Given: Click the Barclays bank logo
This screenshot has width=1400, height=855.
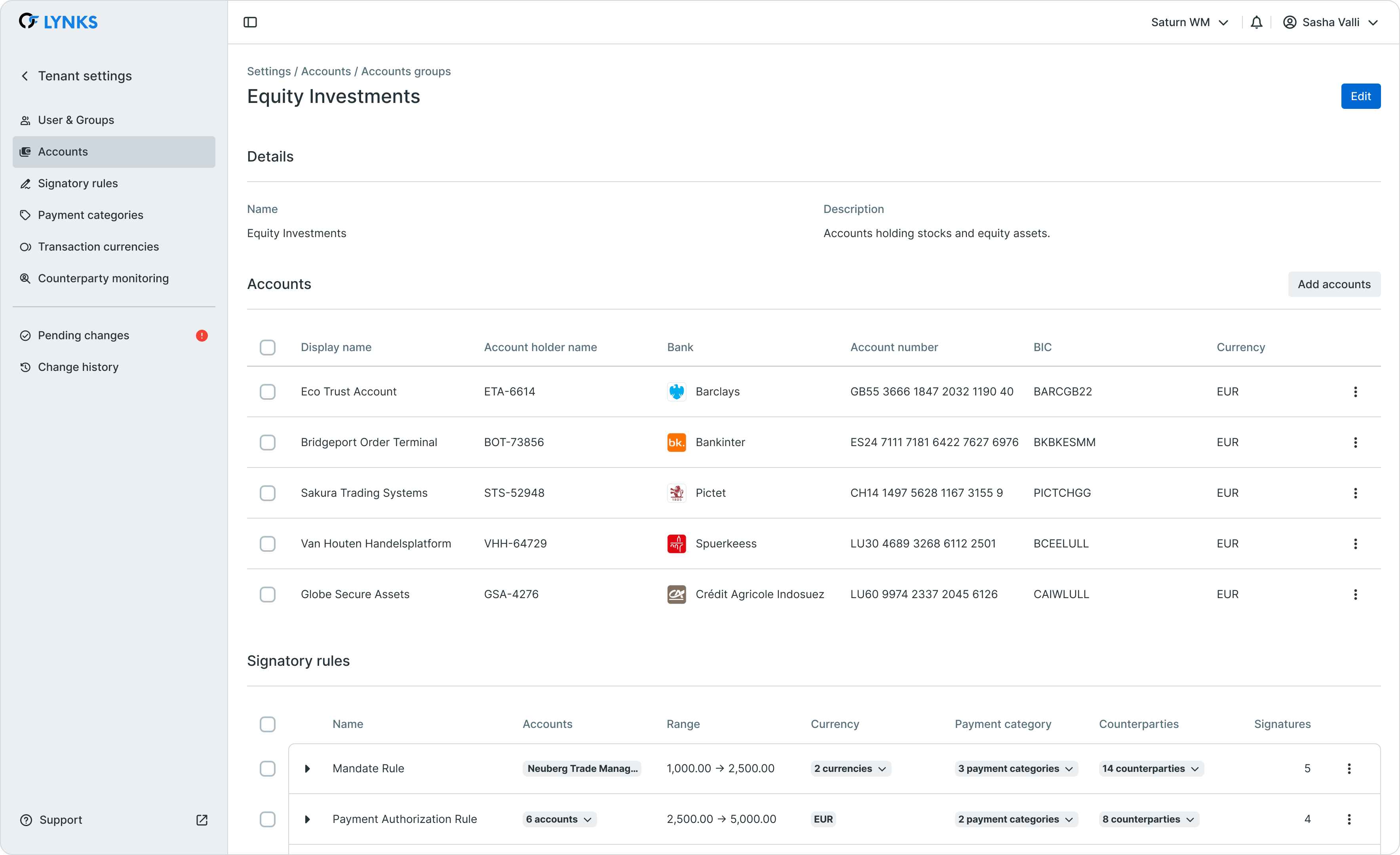Looking at the screenshot, I should coord(676,391).
